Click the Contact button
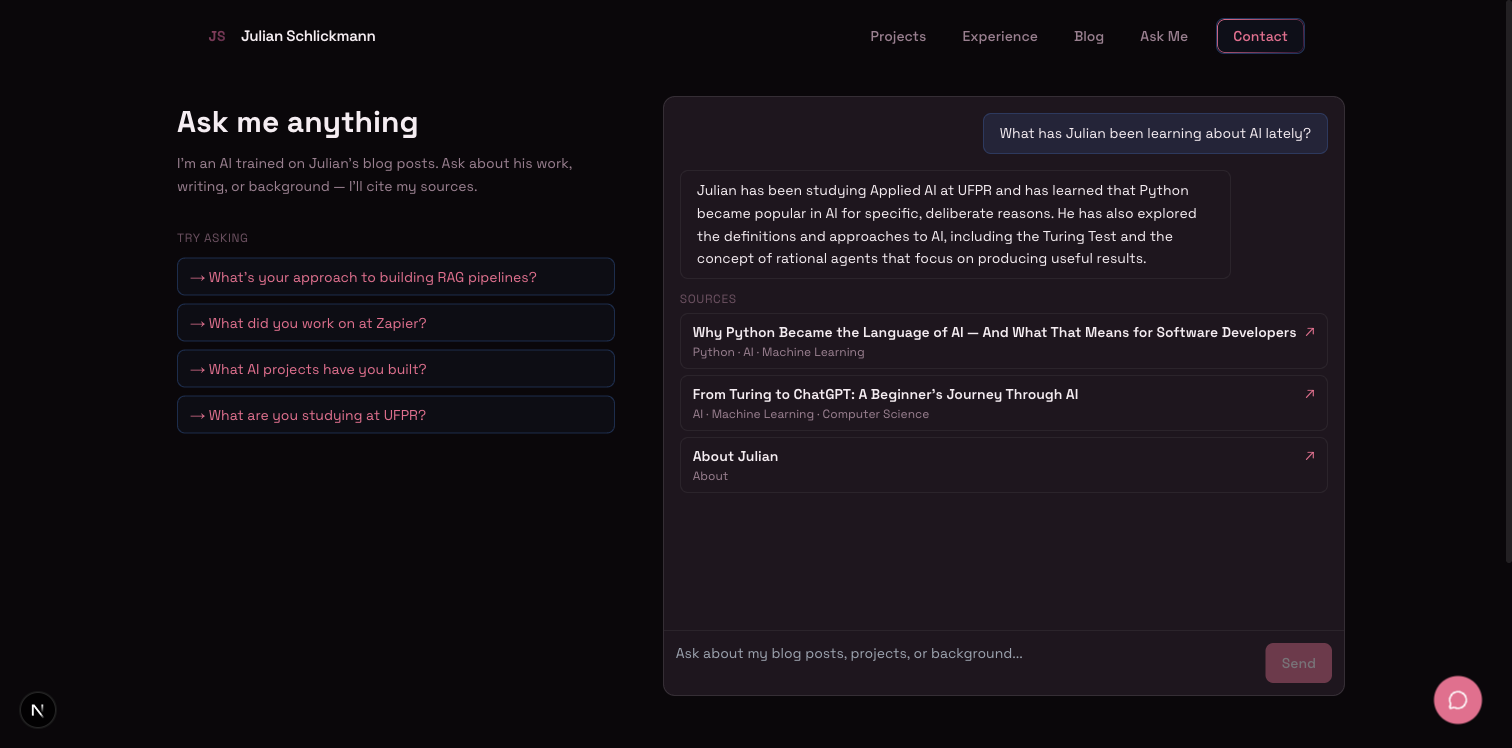Viewport: 1512px width, 748px height. [x=1260, y=36]
